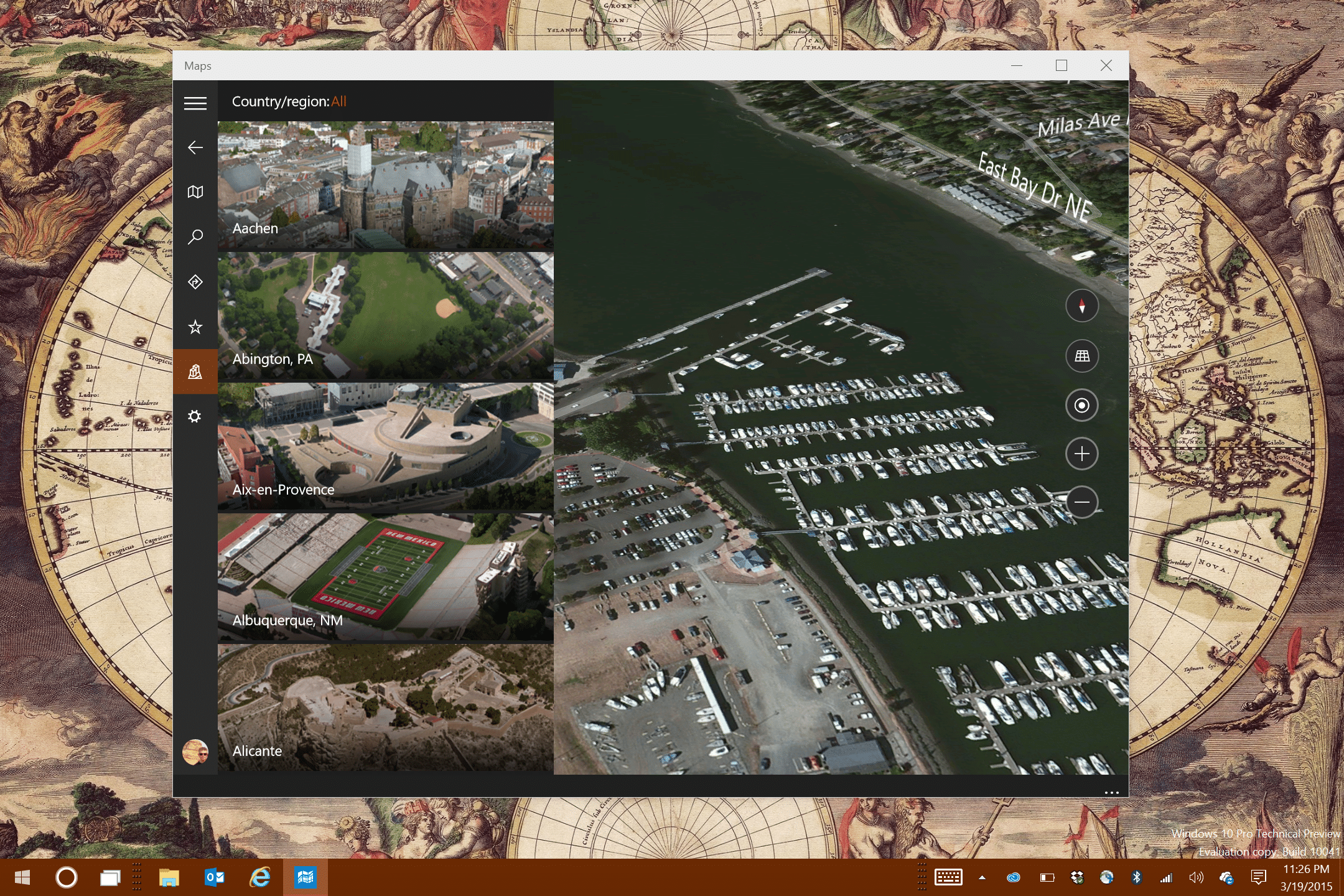Open the Dropbox tray icon
The image size is (1344, 896).
(x=1077, y=877)
